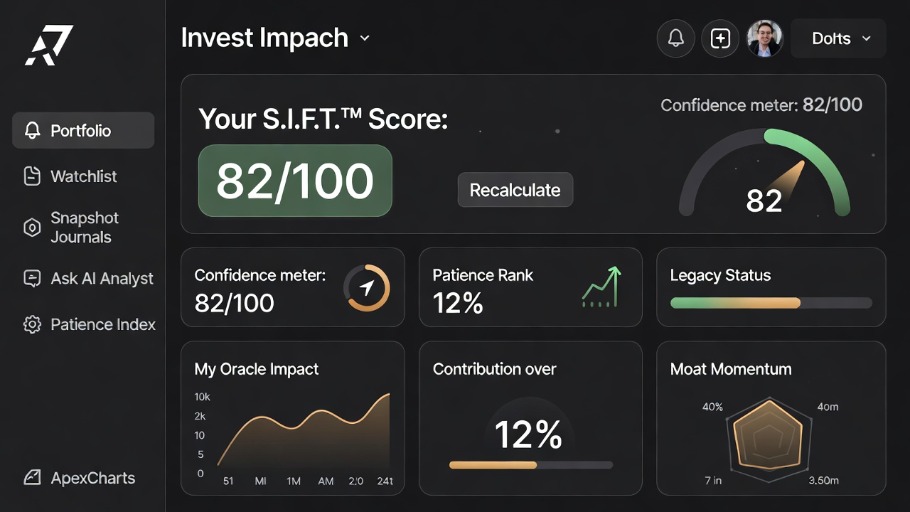Open Ask AI Analyst menu item
Screen dimensions: 910x512
(101, 279)
